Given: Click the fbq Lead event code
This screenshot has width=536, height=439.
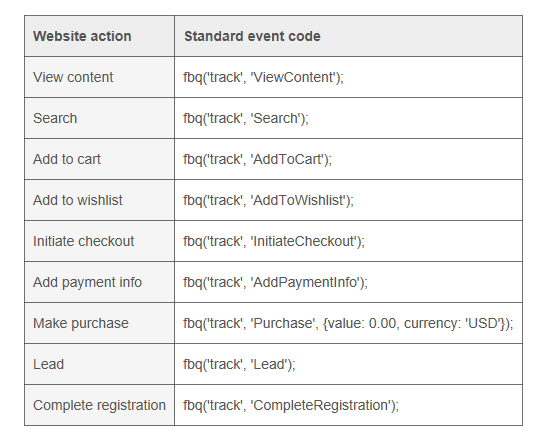Looking at the screenshot, I should coord(239,364).
